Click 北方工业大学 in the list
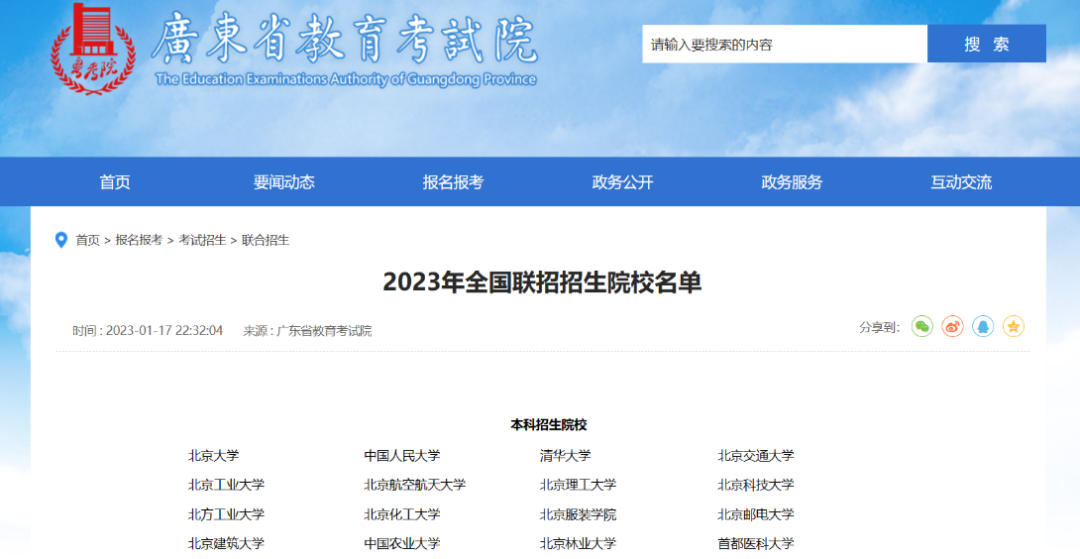Image resolution: width=1080 pixels, height=559 pixels. pos(226,514)
